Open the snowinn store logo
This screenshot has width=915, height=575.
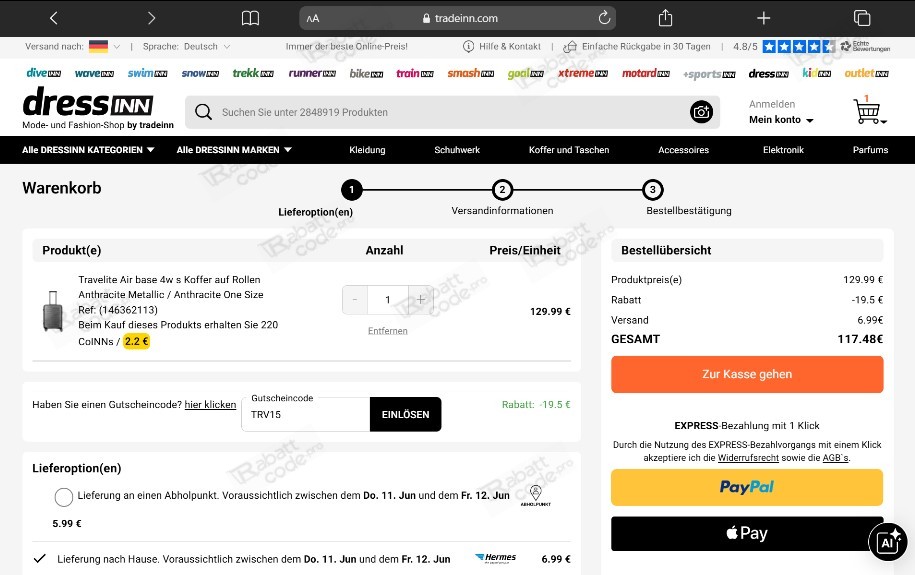tap(200, 73)
